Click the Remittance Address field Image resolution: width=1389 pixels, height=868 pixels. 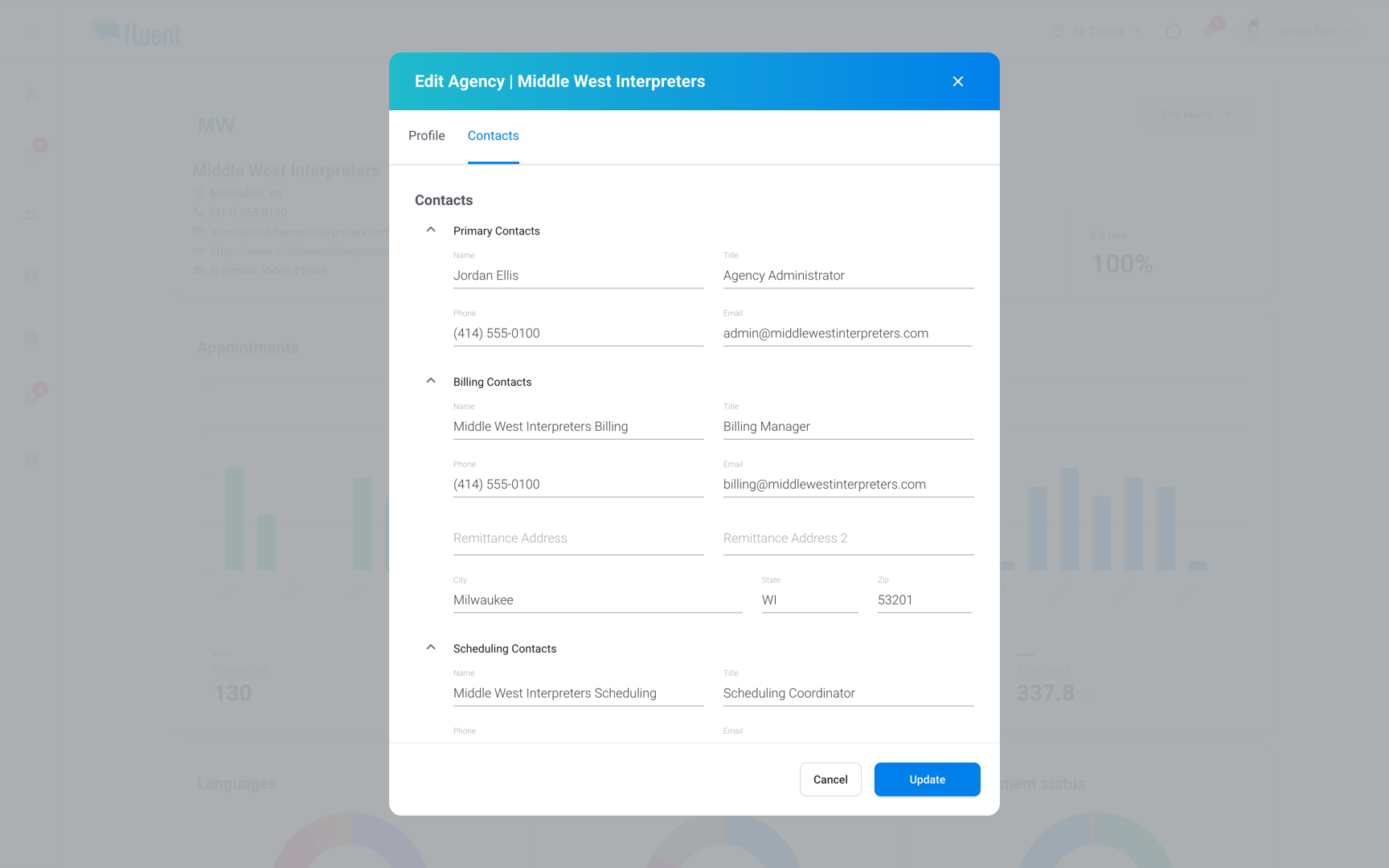point(578,538)
